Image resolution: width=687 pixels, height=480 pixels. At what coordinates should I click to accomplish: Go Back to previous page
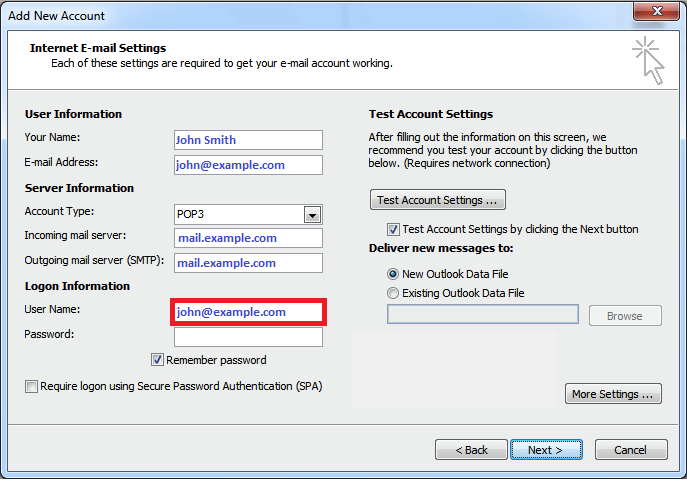pos(471,450)
